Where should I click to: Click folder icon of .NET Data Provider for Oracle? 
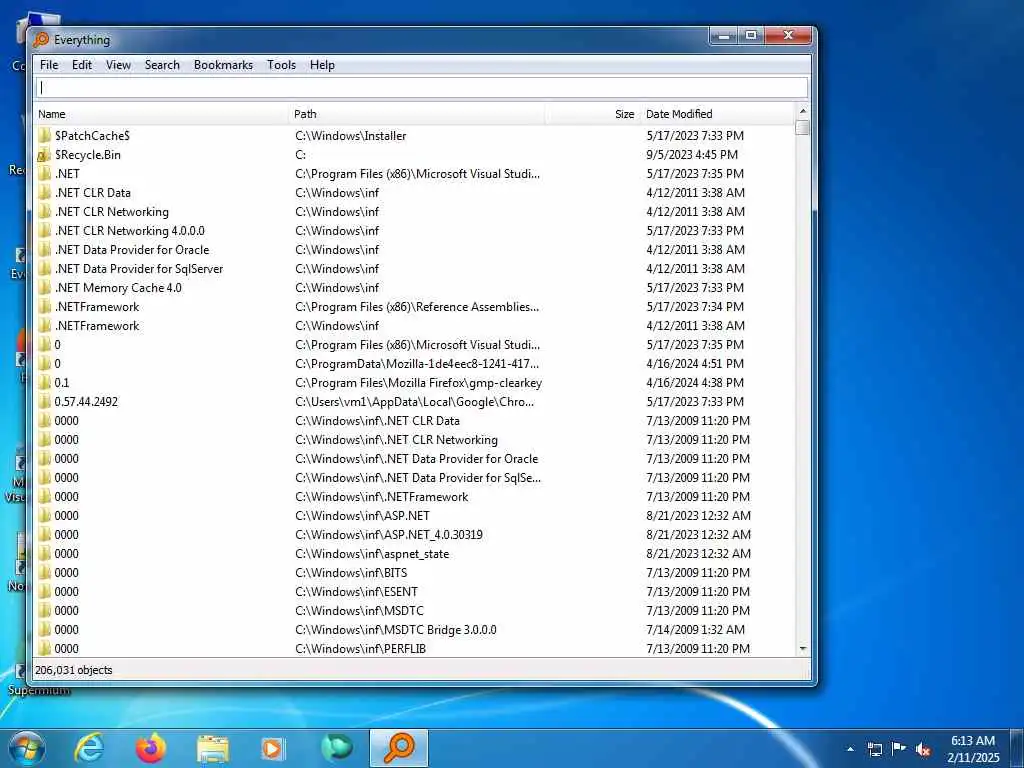44,249
